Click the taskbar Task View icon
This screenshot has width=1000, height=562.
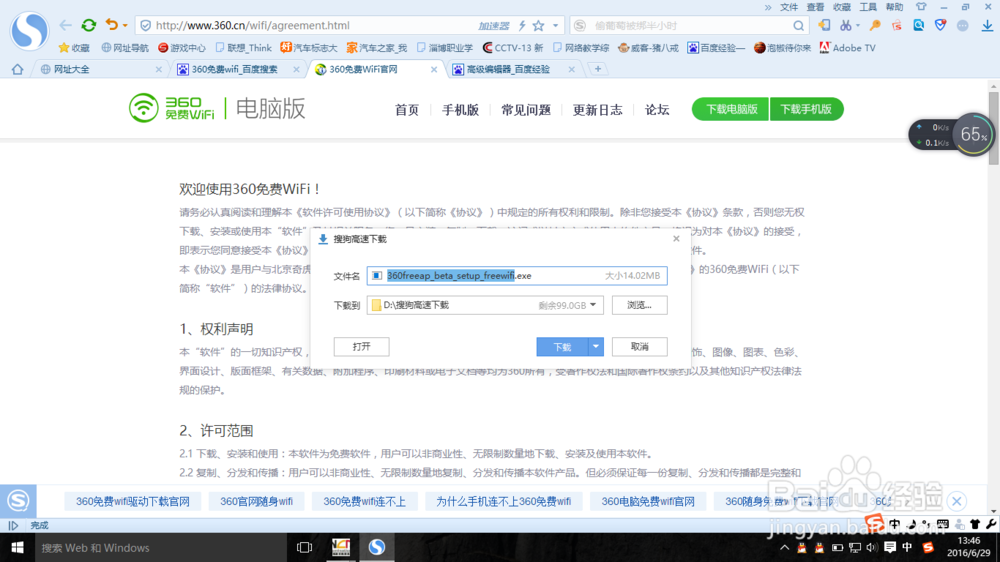point(304,547)
